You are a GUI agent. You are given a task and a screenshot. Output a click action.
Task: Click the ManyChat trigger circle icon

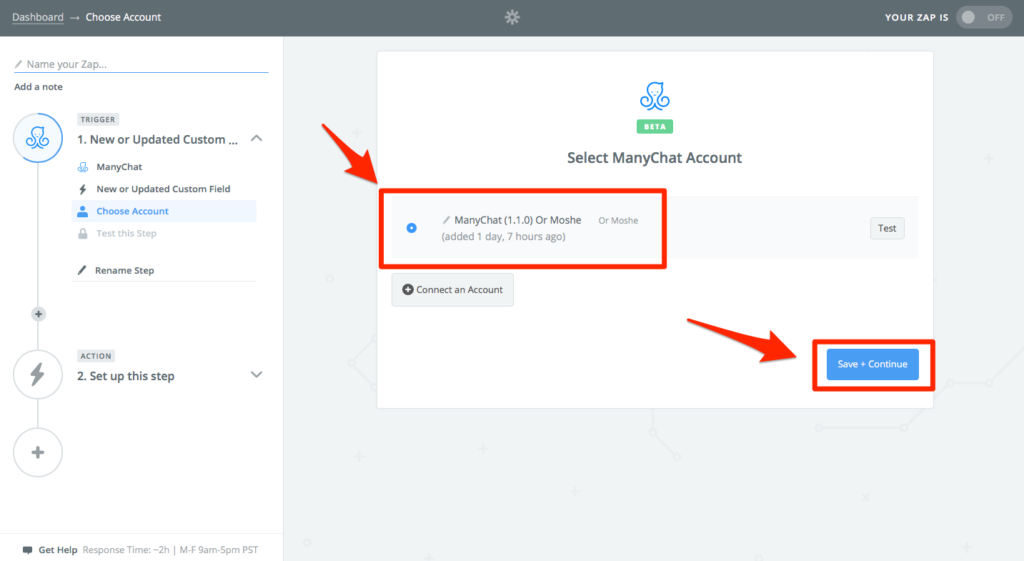coord(38,138)
